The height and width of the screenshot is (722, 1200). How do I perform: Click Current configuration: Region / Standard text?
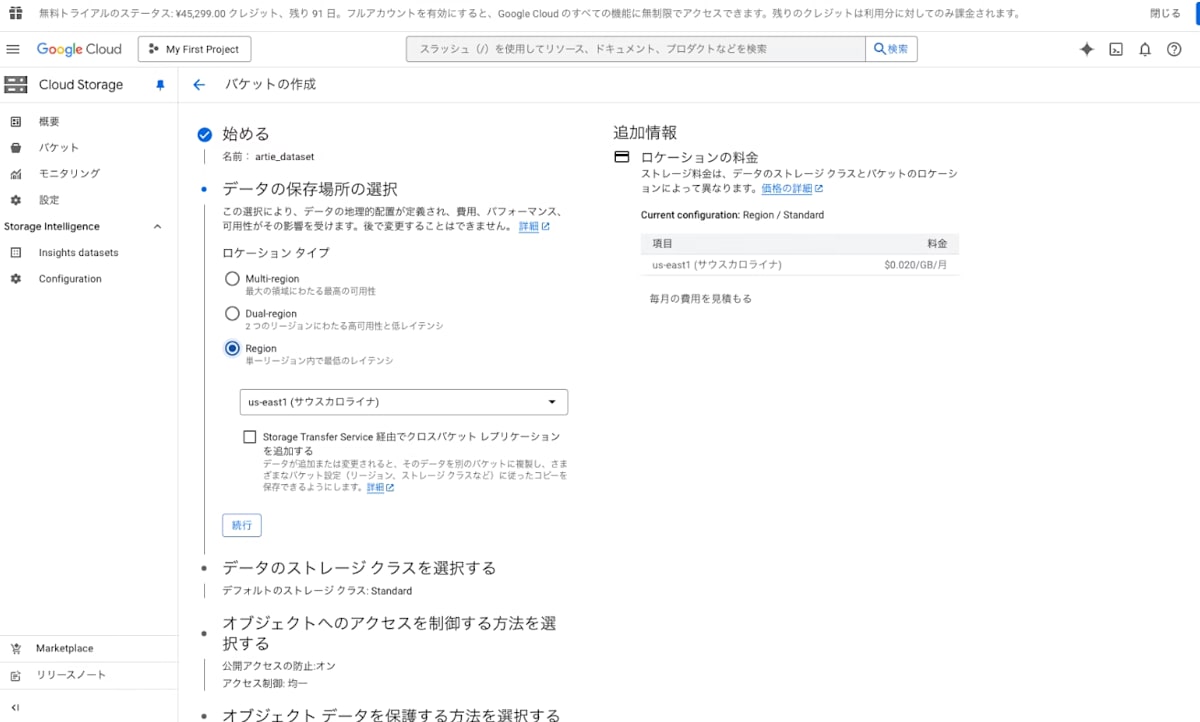[732, 215]
